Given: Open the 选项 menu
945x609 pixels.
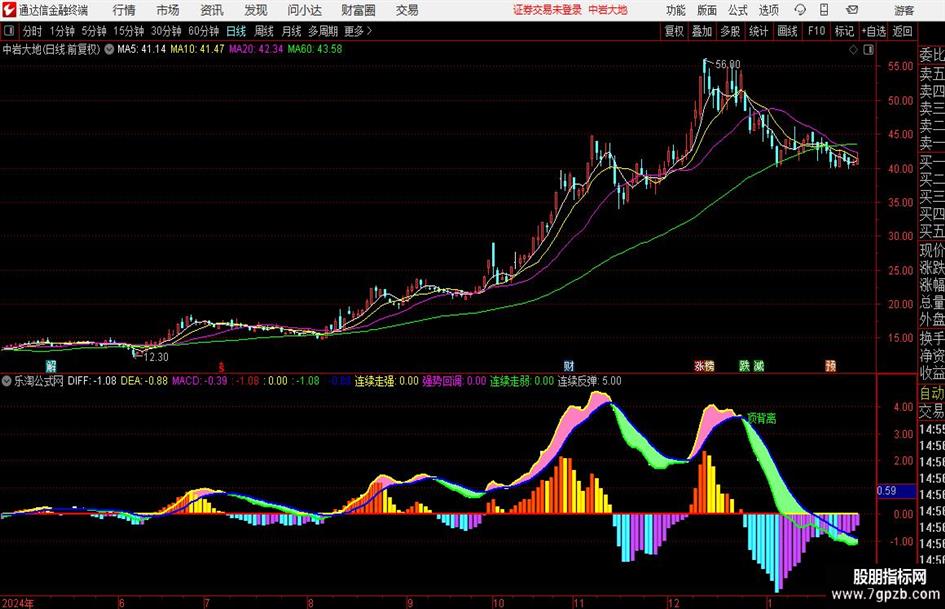Looking at the screenshot, I should click(768, 10).
